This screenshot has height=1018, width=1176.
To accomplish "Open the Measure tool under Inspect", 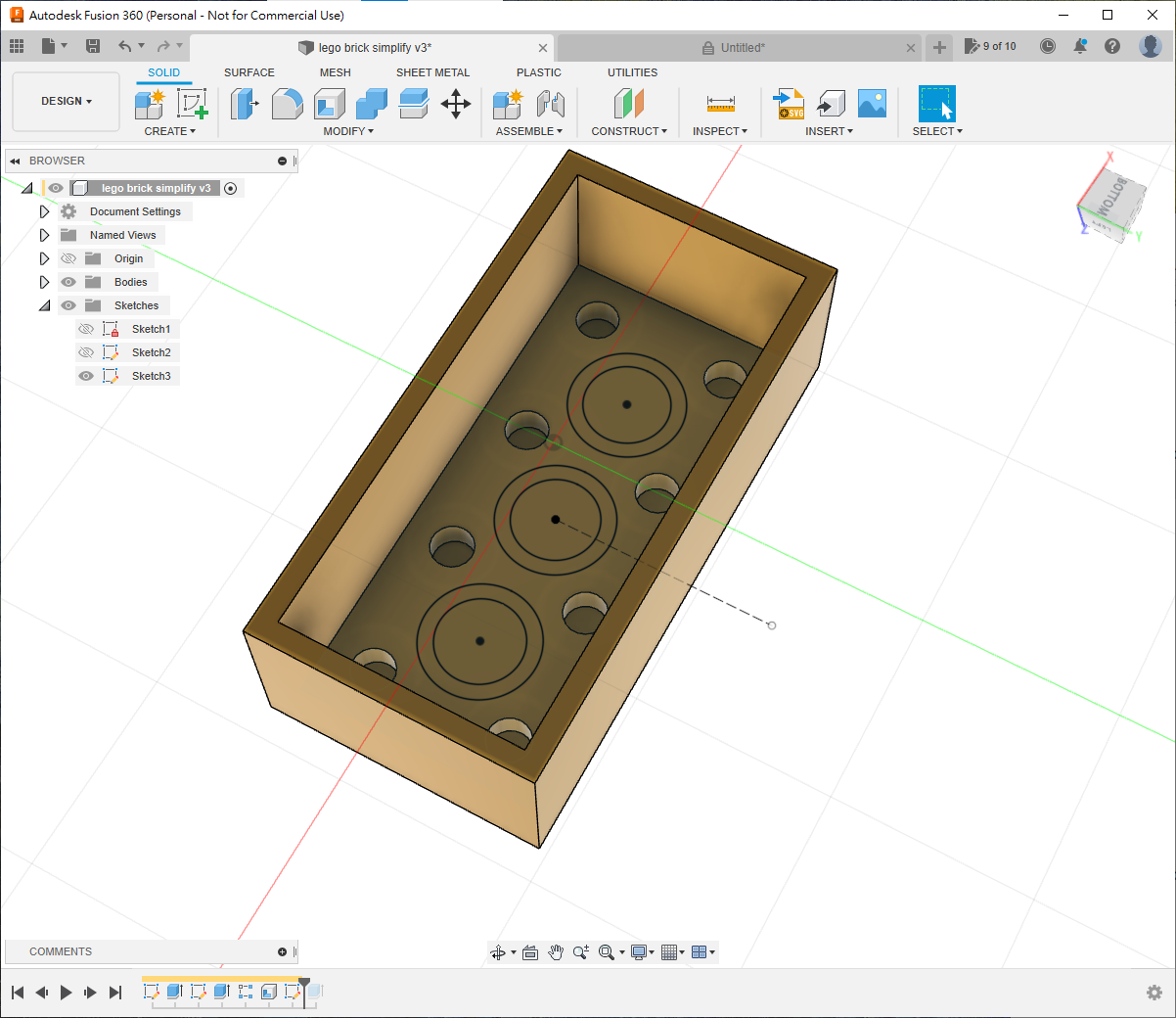I will point(720,104).
